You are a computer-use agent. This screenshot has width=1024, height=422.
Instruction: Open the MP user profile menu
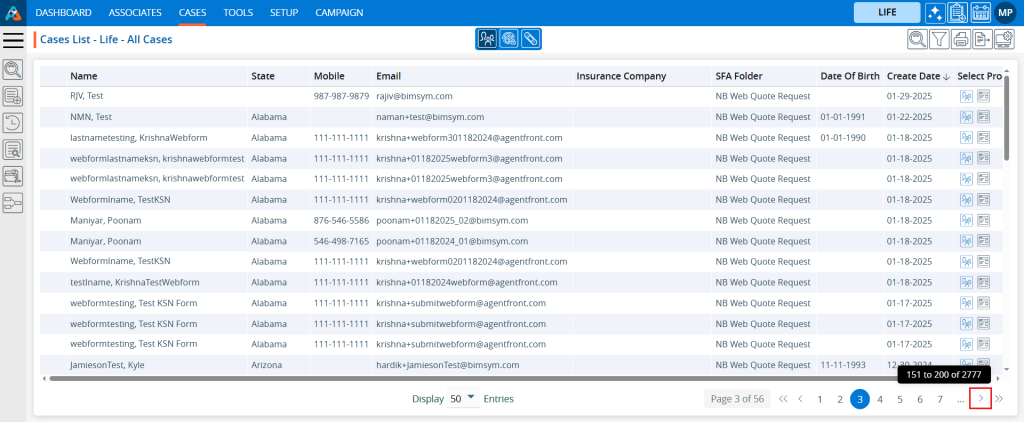tap(1006, 12)
